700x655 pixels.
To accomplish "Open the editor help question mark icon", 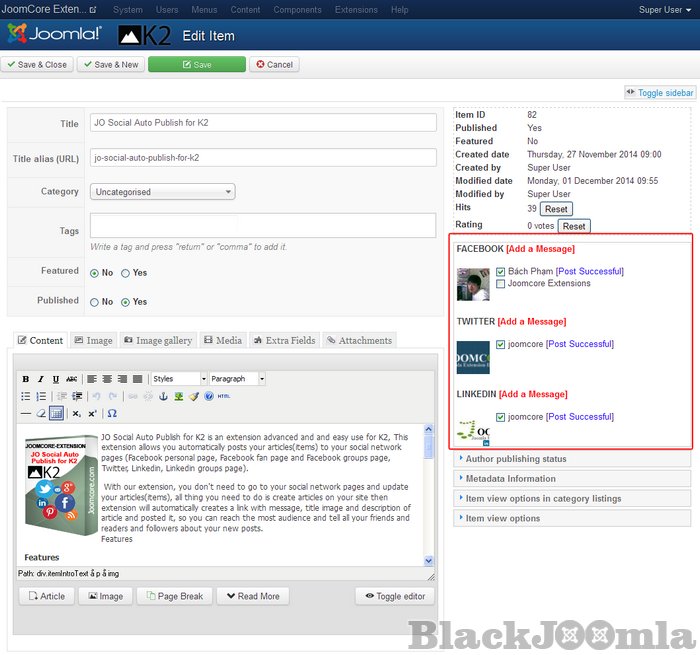I will [x=209, y=396].
